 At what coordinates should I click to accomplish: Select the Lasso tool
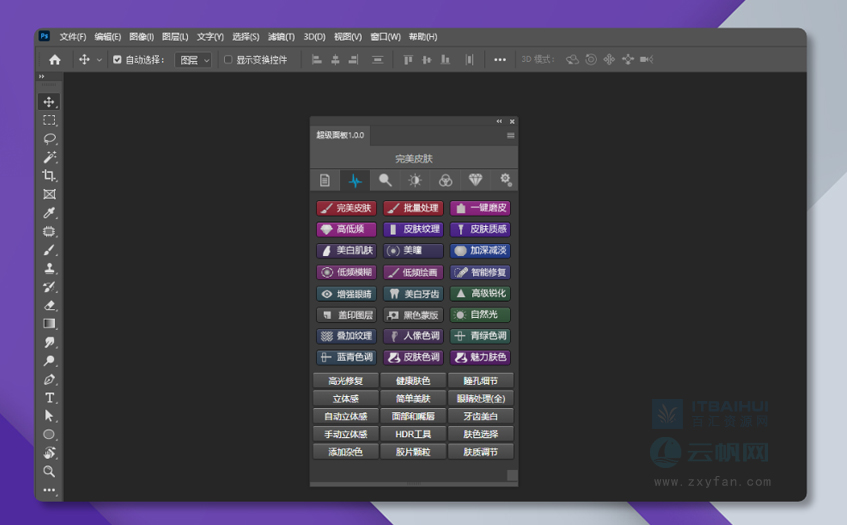coord(49,139)
